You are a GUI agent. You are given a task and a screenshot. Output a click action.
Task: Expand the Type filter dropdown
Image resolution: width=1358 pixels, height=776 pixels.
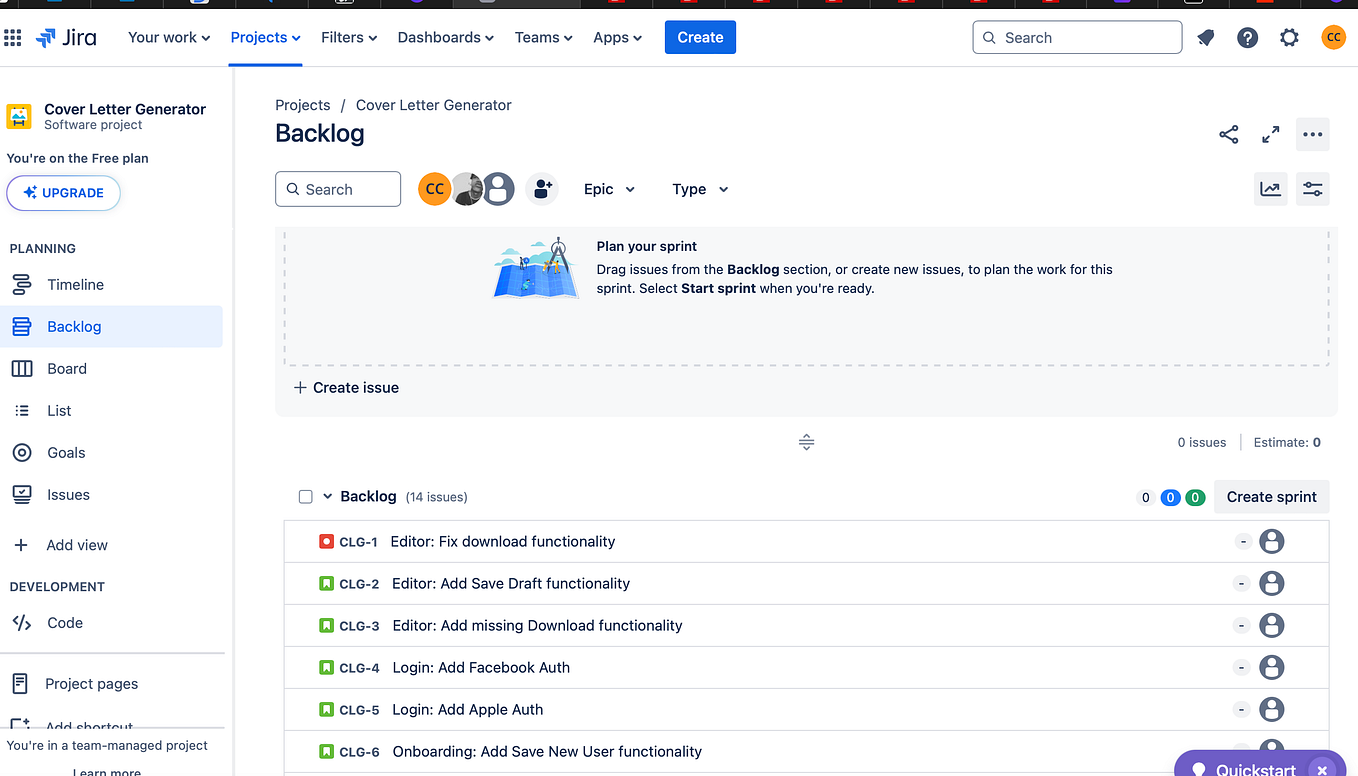[700, 189]
